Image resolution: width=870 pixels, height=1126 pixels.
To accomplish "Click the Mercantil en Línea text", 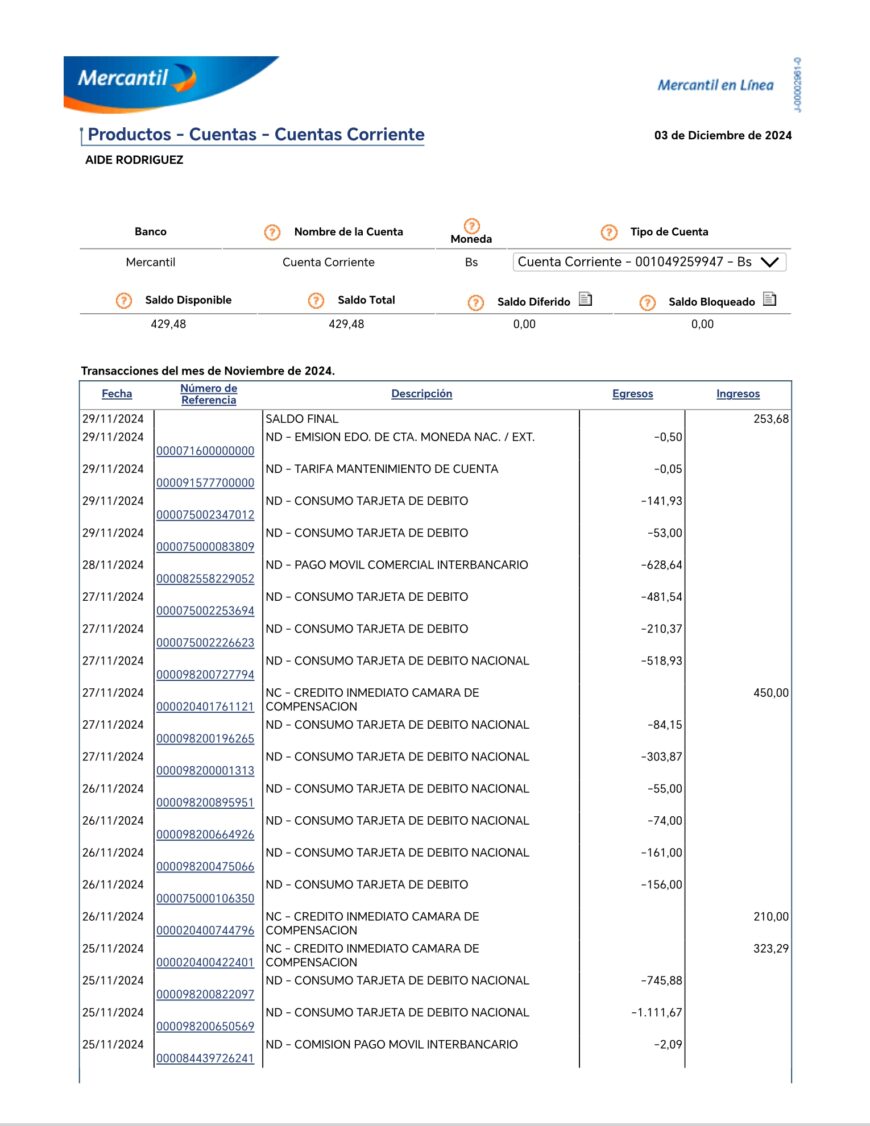I will pos(716,85).
